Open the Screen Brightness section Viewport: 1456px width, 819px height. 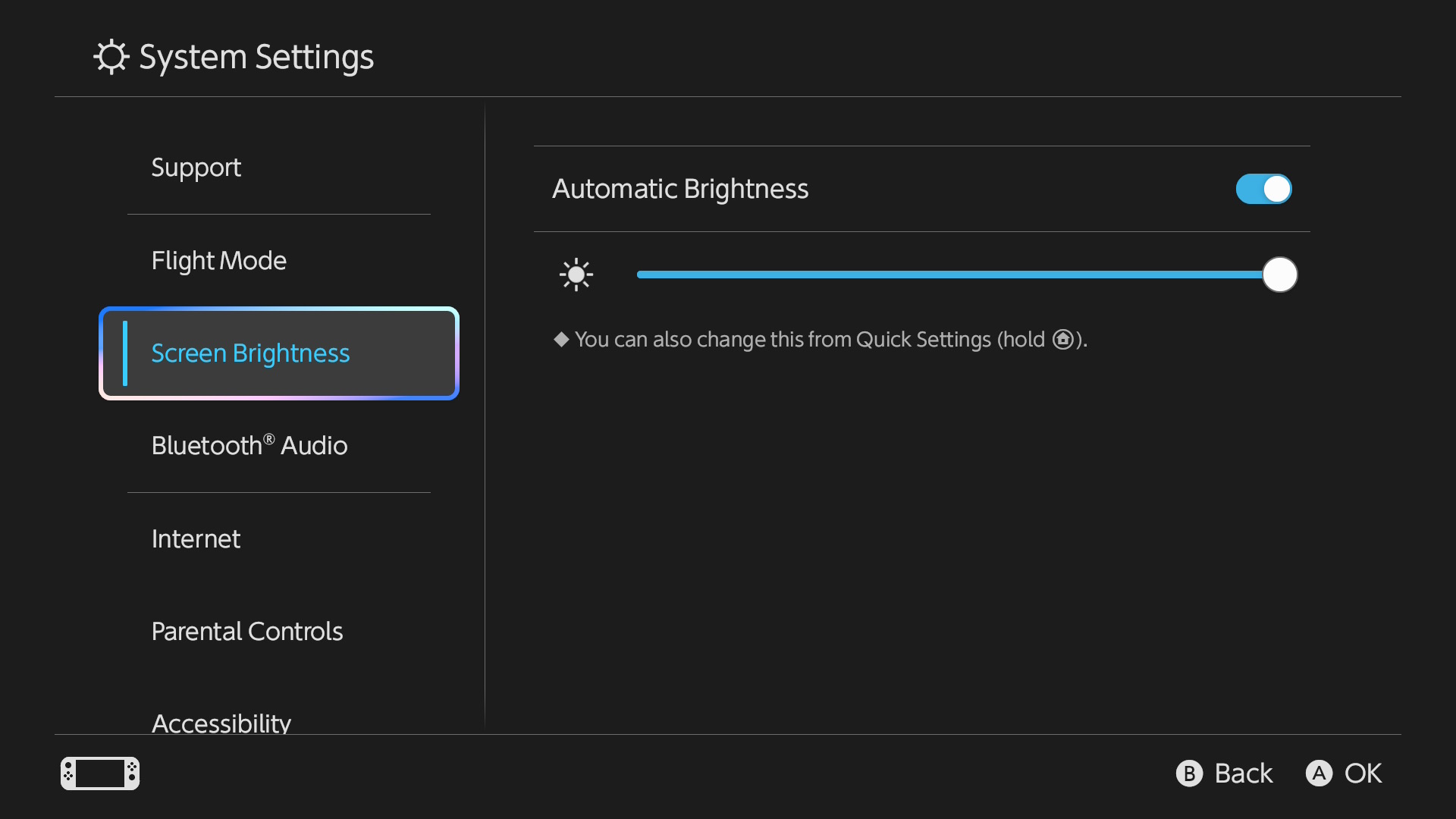250,353
